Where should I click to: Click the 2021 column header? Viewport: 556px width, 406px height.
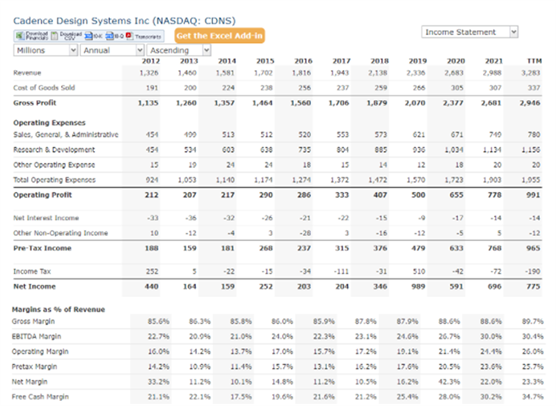[x=494, y=61]
